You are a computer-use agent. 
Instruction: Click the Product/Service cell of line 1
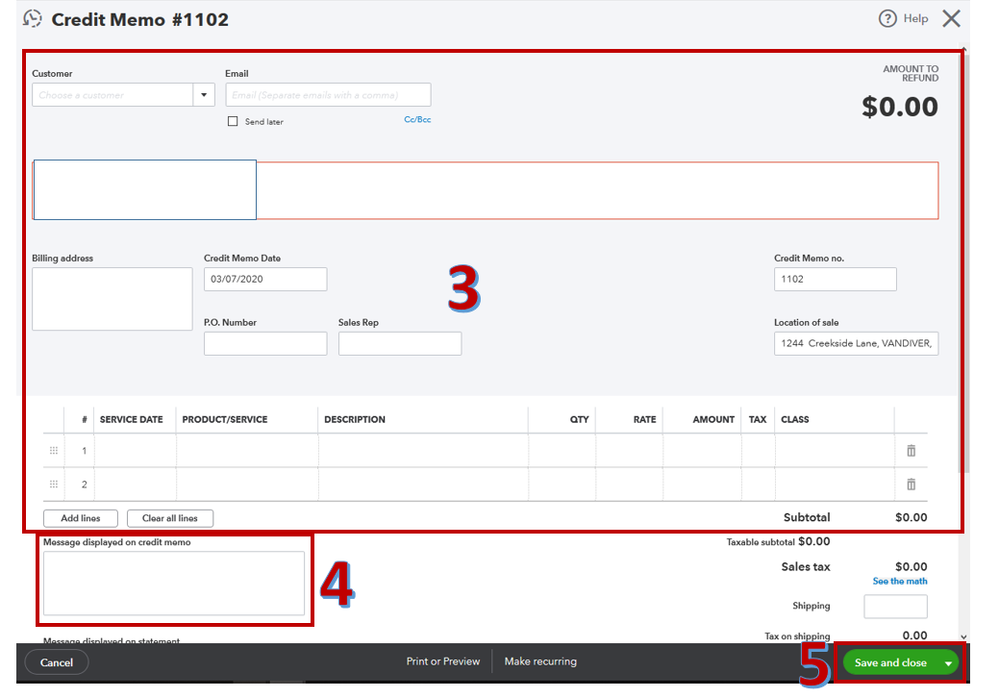click(247, 451)
